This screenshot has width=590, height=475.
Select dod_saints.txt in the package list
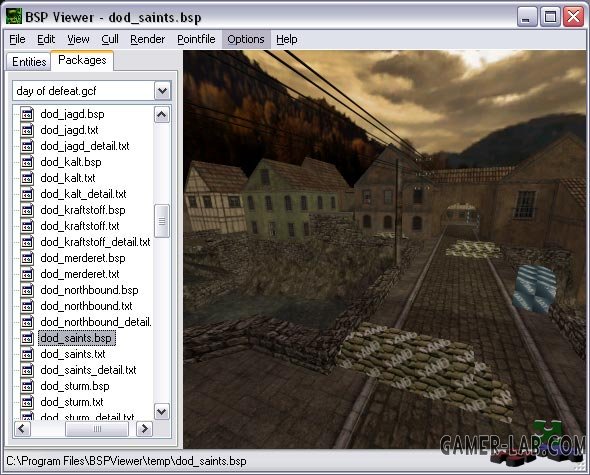click(x=73, y=354)
